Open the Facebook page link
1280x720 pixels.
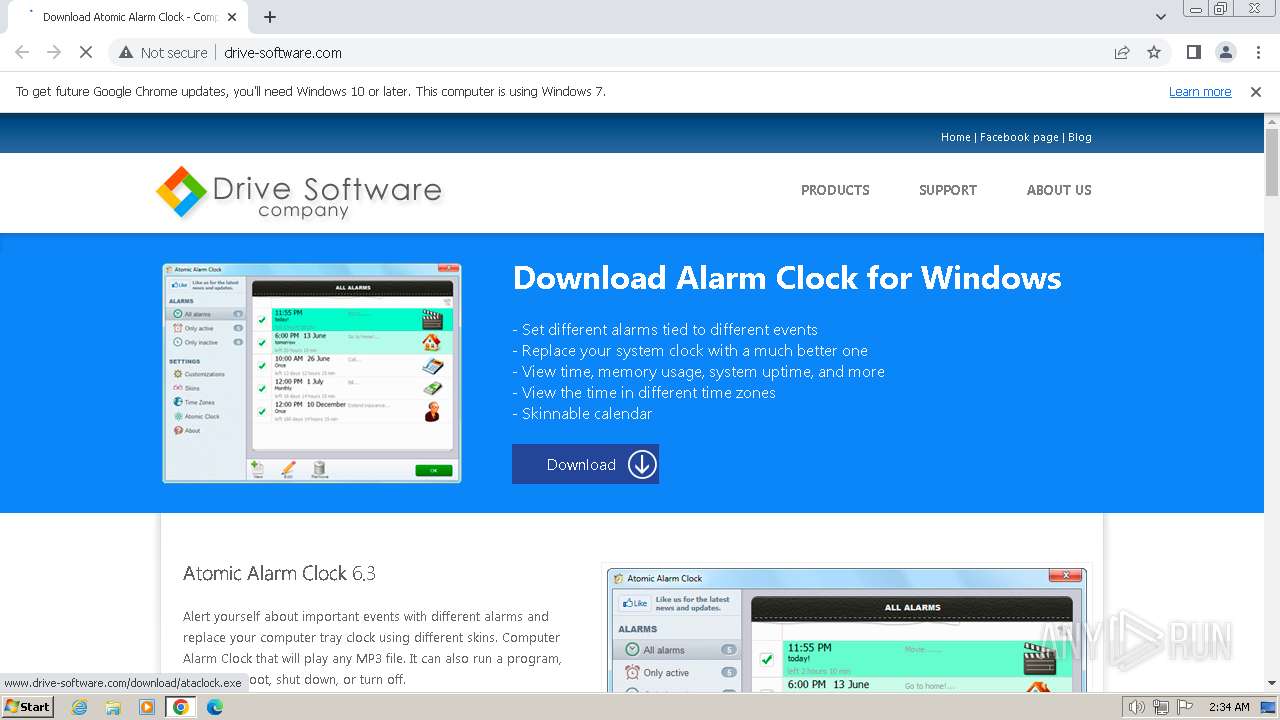click(x=1019, y=137)
